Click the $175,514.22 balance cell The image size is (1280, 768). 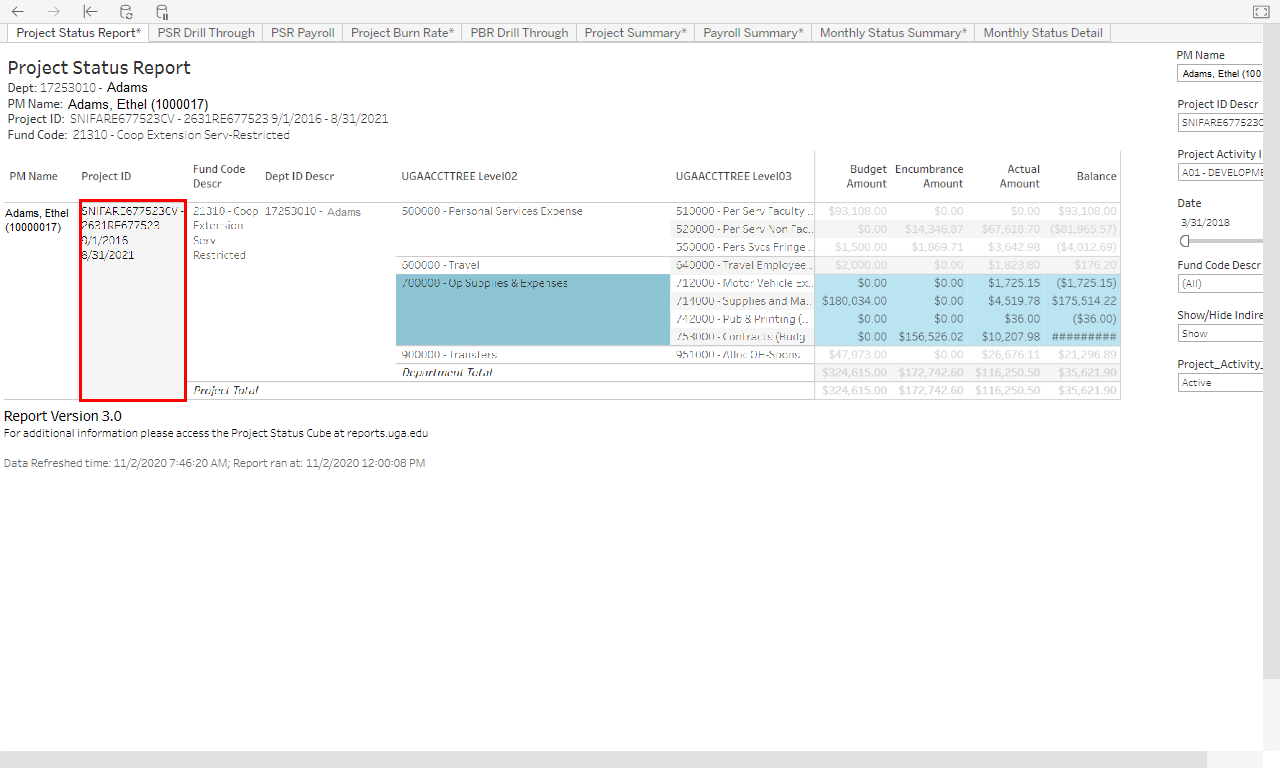(1084, 301)
